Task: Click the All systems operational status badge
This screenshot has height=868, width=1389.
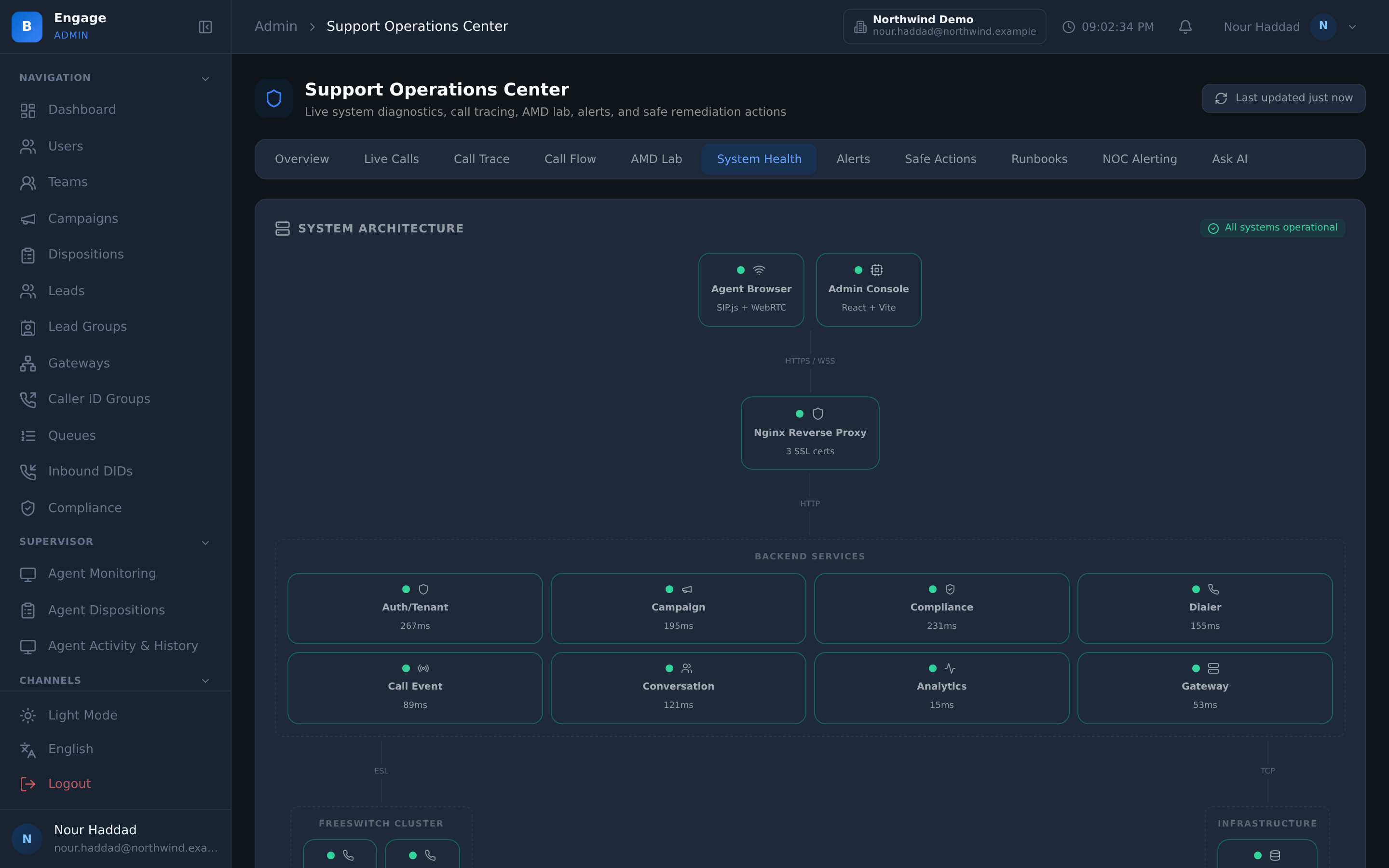Action: 1272,228
